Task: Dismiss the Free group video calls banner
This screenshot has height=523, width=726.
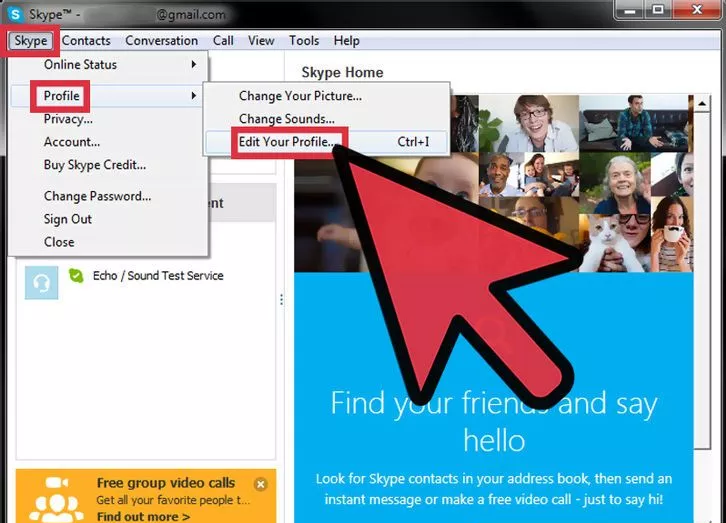Action: 261,484
